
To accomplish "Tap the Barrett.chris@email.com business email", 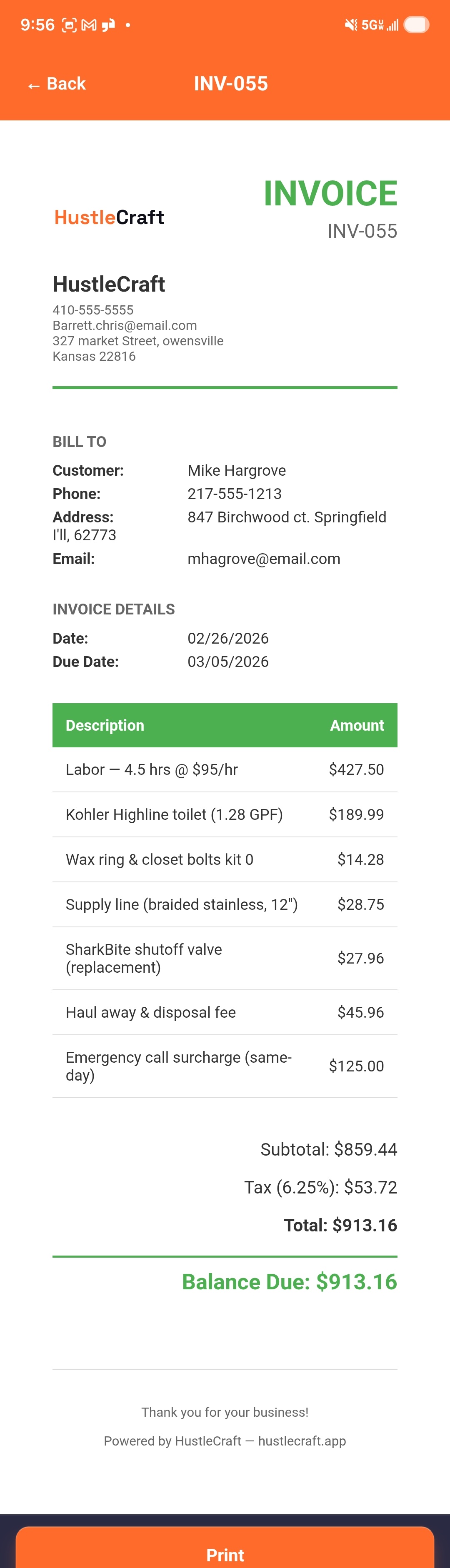I will point(125,326).
